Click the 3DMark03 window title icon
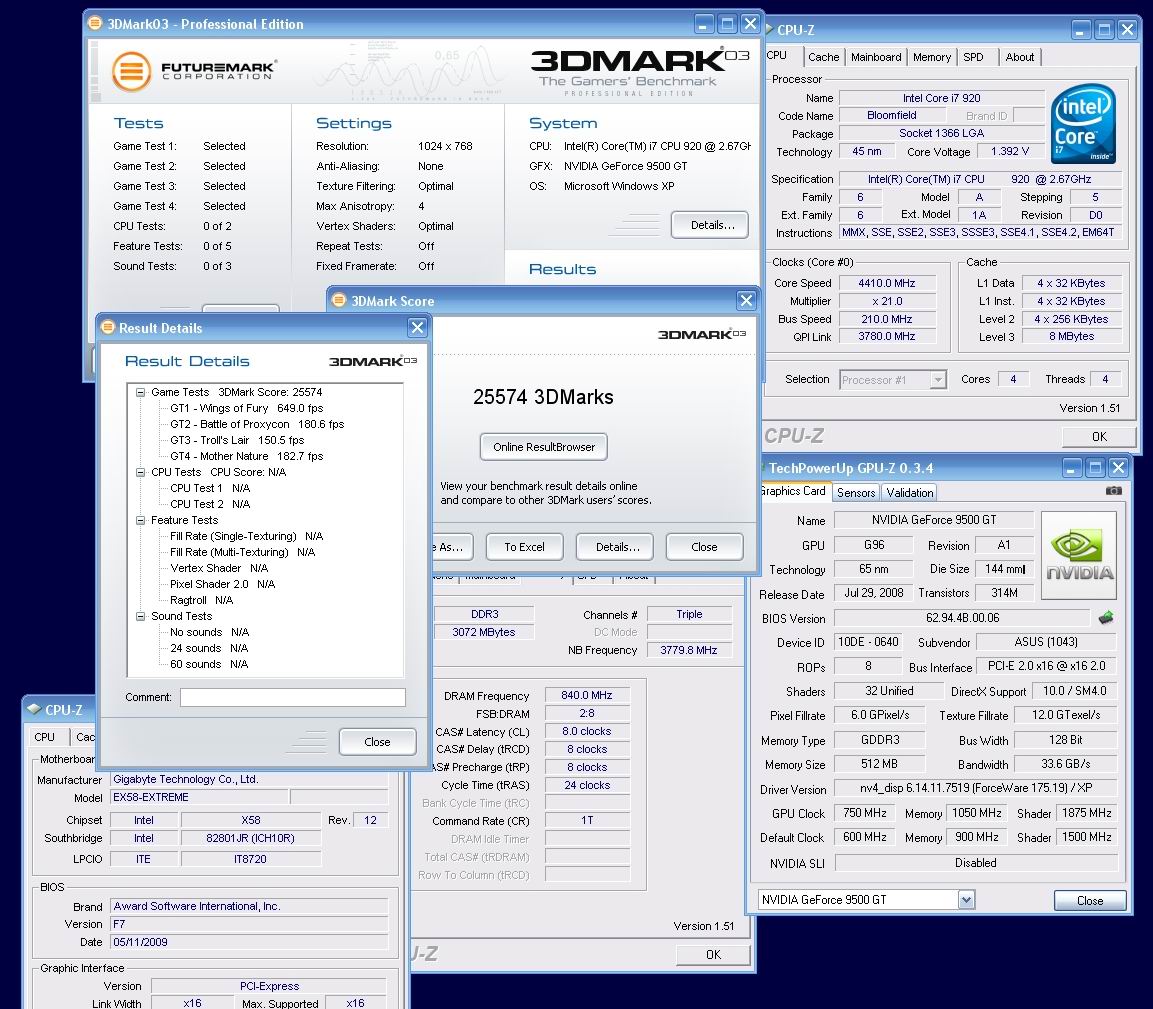This screenshot has width=1153, height=1009. click(x=95, y=23)
